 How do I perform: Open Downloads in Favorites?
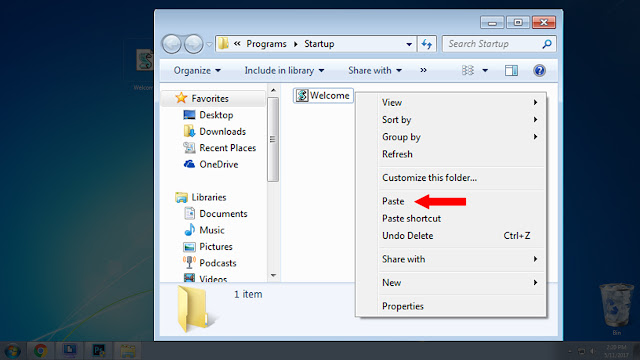coord(222,131)
